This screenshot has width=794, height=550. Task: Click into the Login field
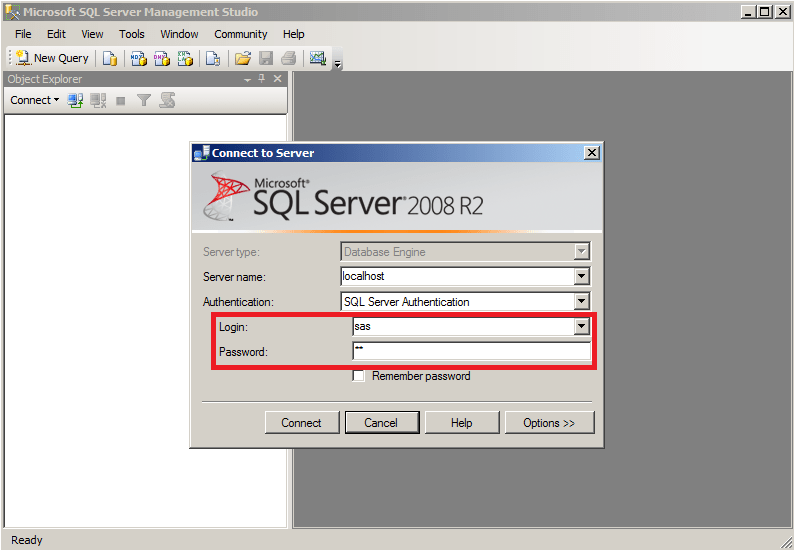[x=464, y=327]
